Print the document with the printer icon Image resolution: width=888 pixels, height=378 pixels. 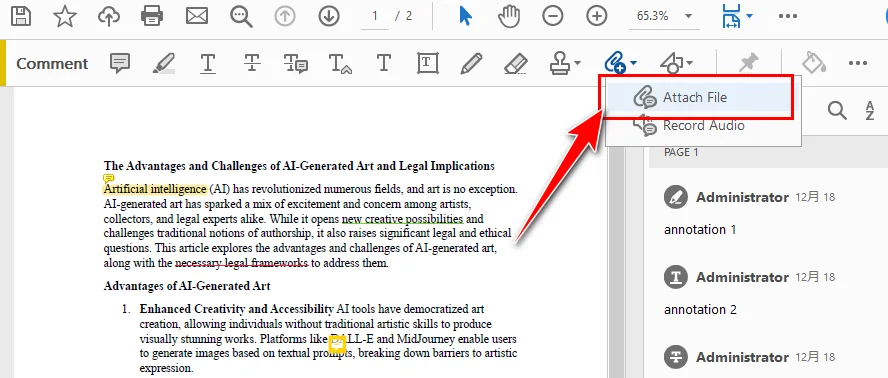tap(152, 16)
